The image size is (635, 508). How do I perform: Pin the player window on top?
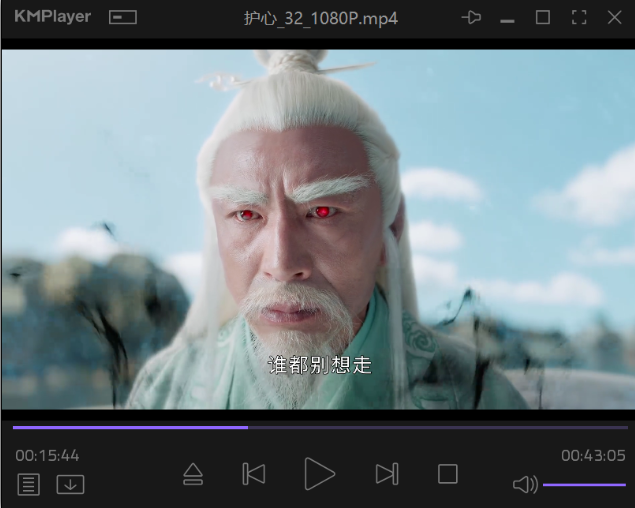[471, 18]
